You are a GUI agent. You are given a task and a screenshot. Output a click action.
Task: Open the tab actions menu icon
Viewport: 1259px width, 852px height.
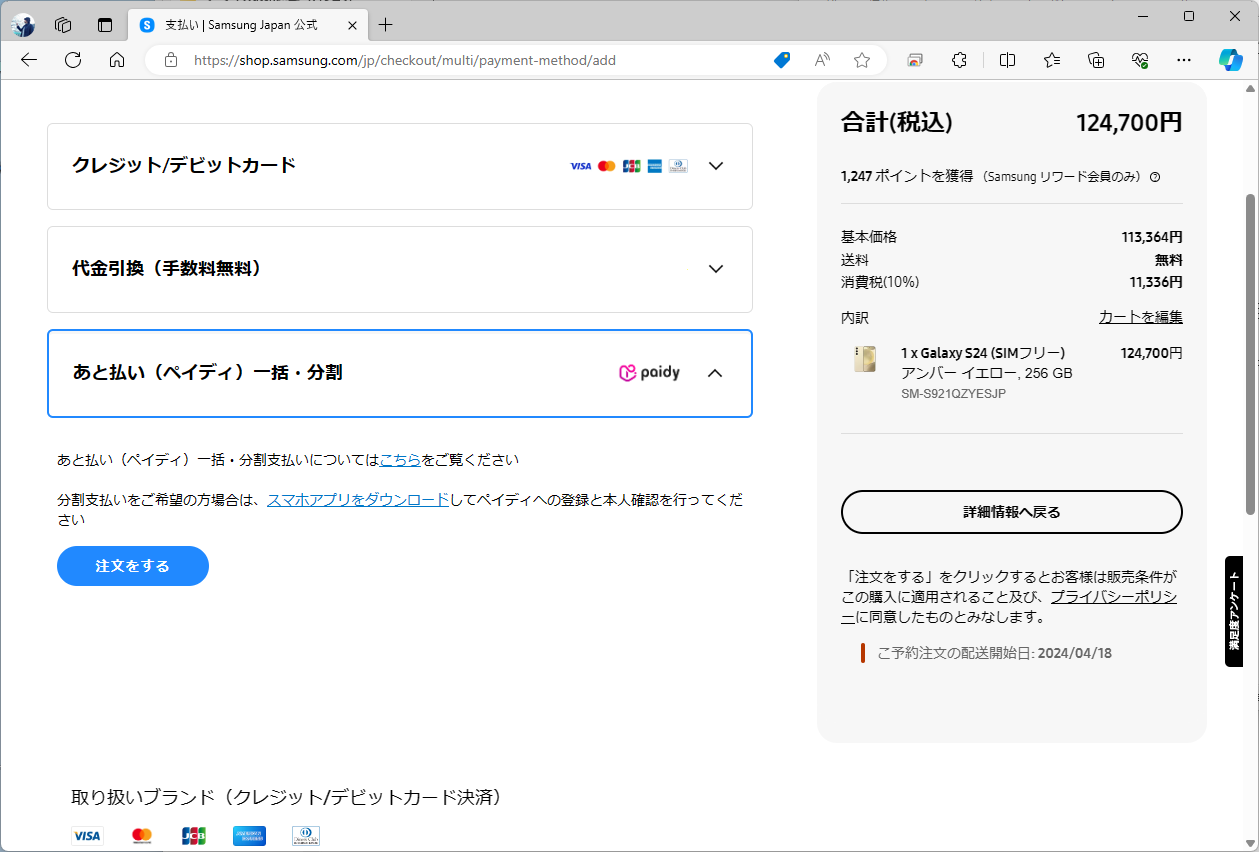pyautogui.click(x=105, y=25)
